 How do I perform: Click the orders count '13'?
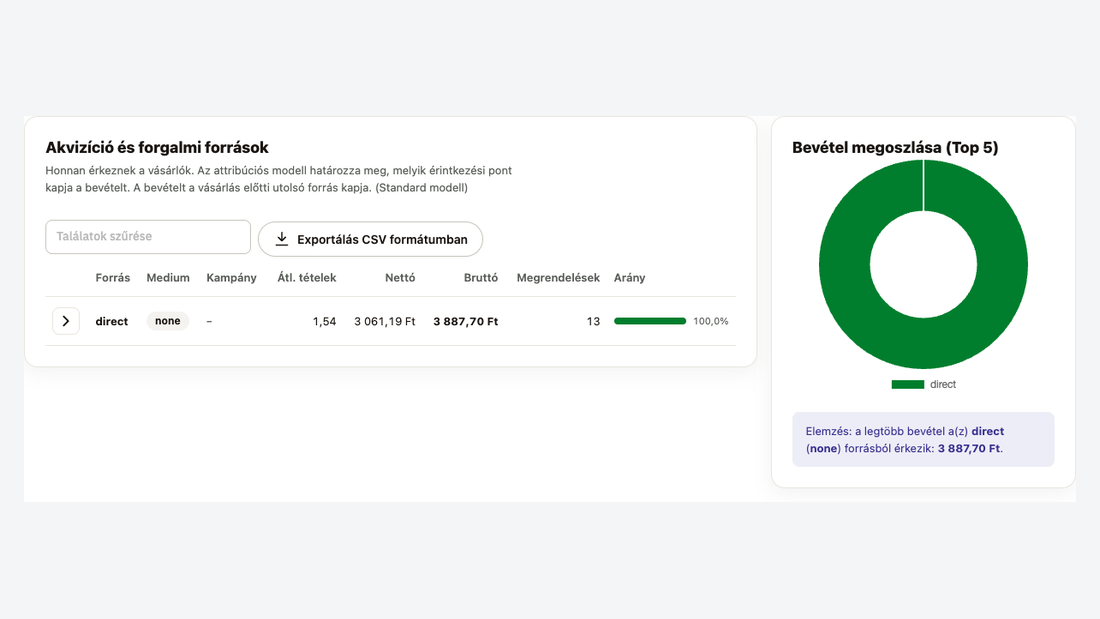(x=593, y=321)
